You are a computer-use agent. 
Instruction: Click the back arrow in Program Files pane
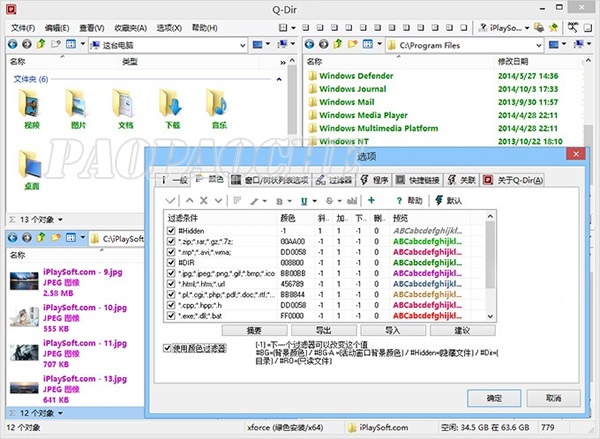point(310,44)
